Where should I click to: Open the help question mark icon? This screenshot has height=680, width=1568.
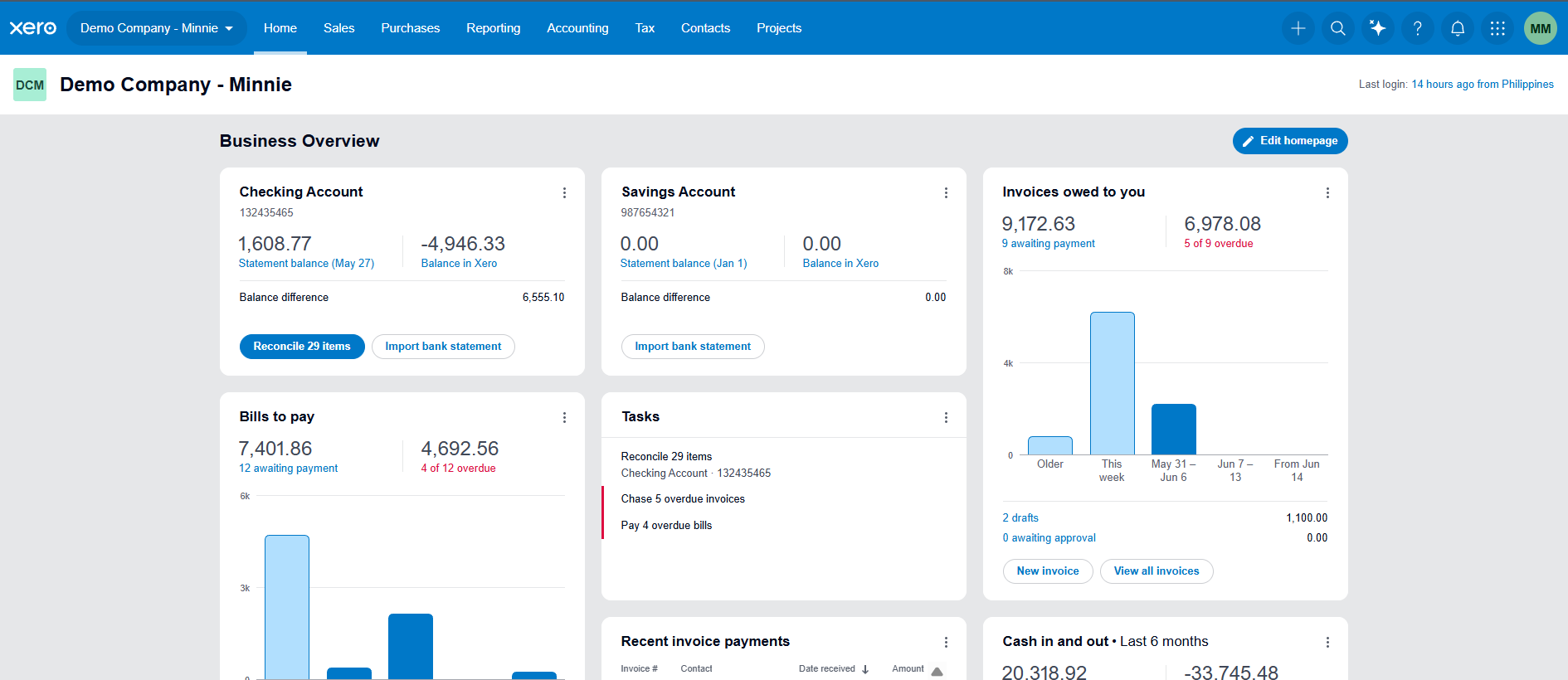coord(1417,28)
